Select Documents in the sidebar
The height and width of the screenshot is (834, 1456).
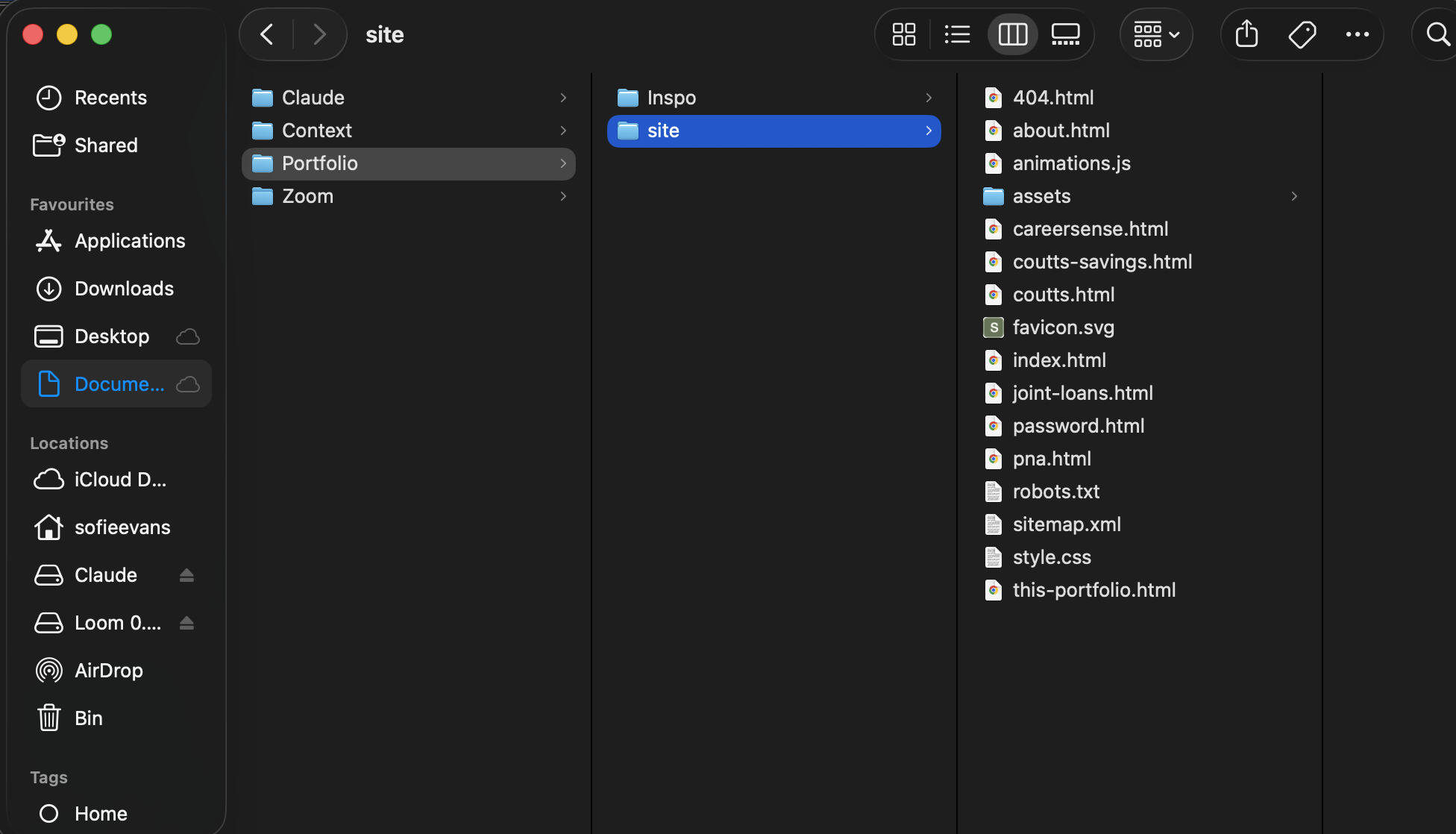coord(116,384)
